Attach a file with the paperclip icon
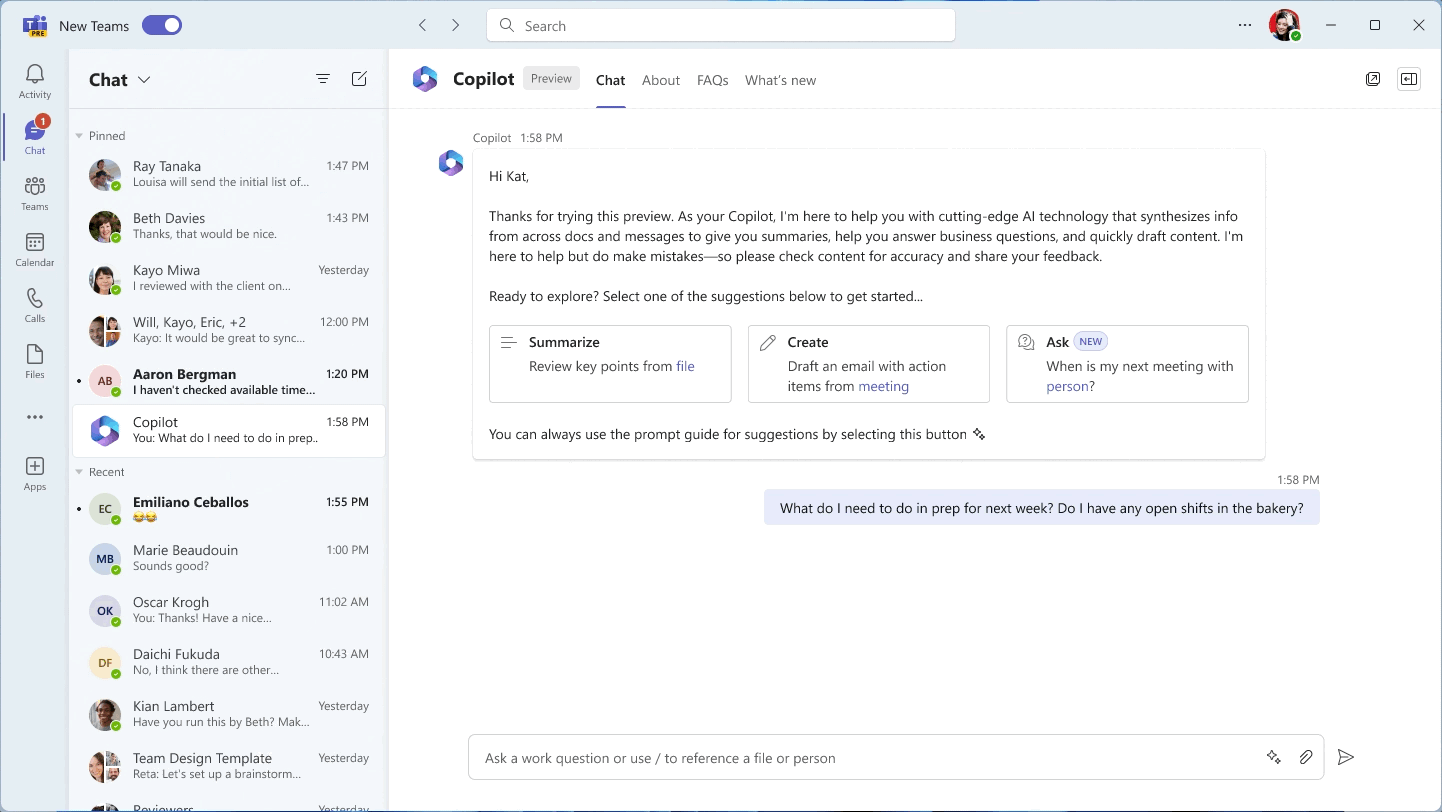The height and width of the screenshot is (812, 1442). [1306, 757]
